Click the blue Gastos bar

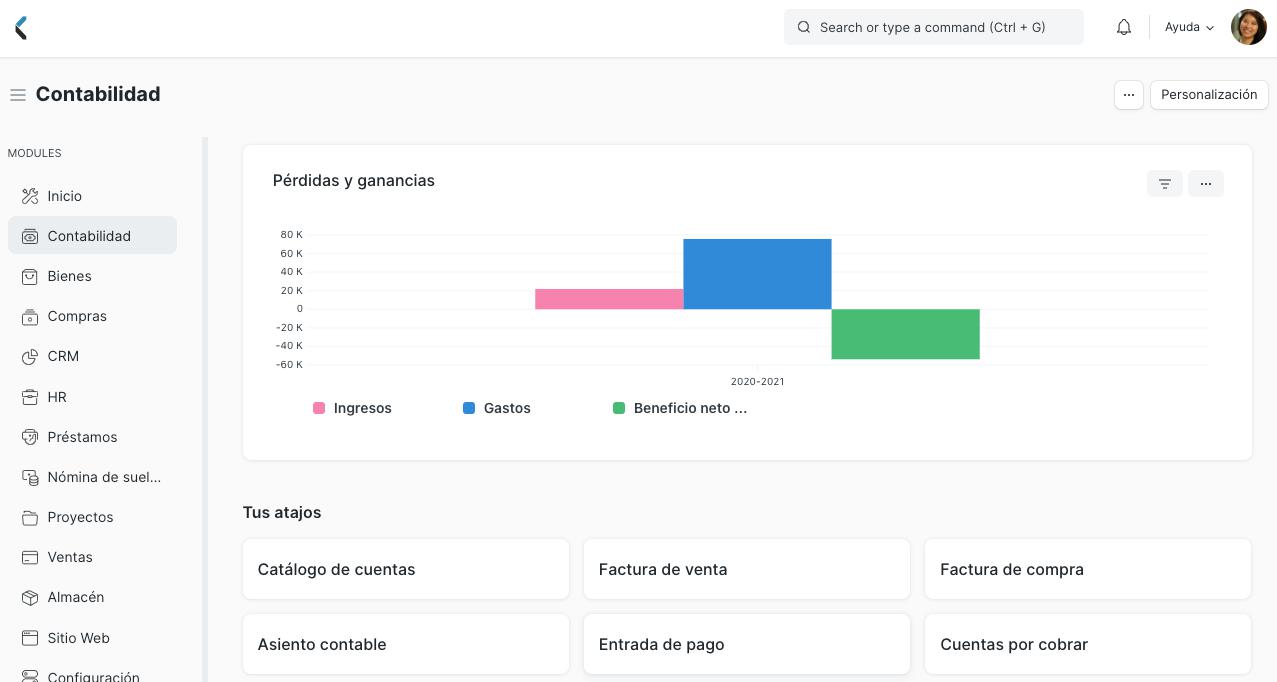tap(757, 274)
